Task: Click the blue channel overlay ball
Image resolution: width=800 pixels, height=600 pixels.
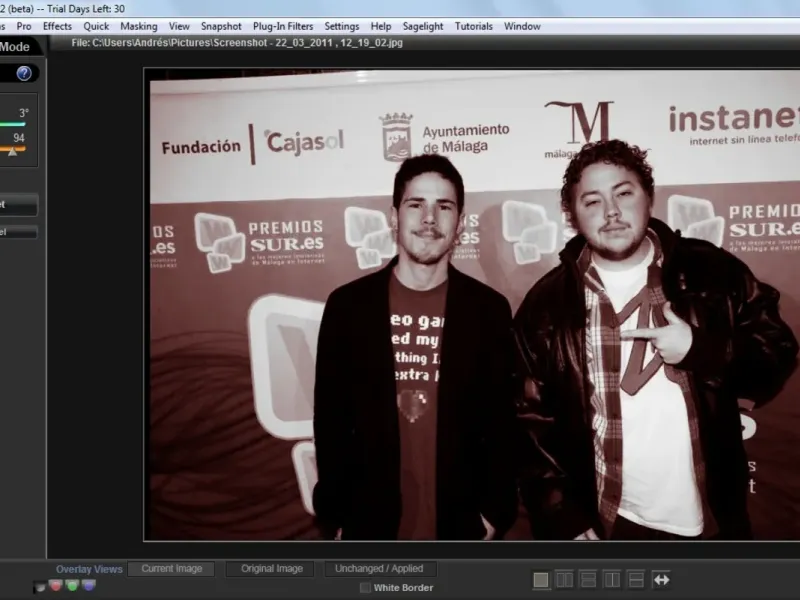Action: [89, 585]
